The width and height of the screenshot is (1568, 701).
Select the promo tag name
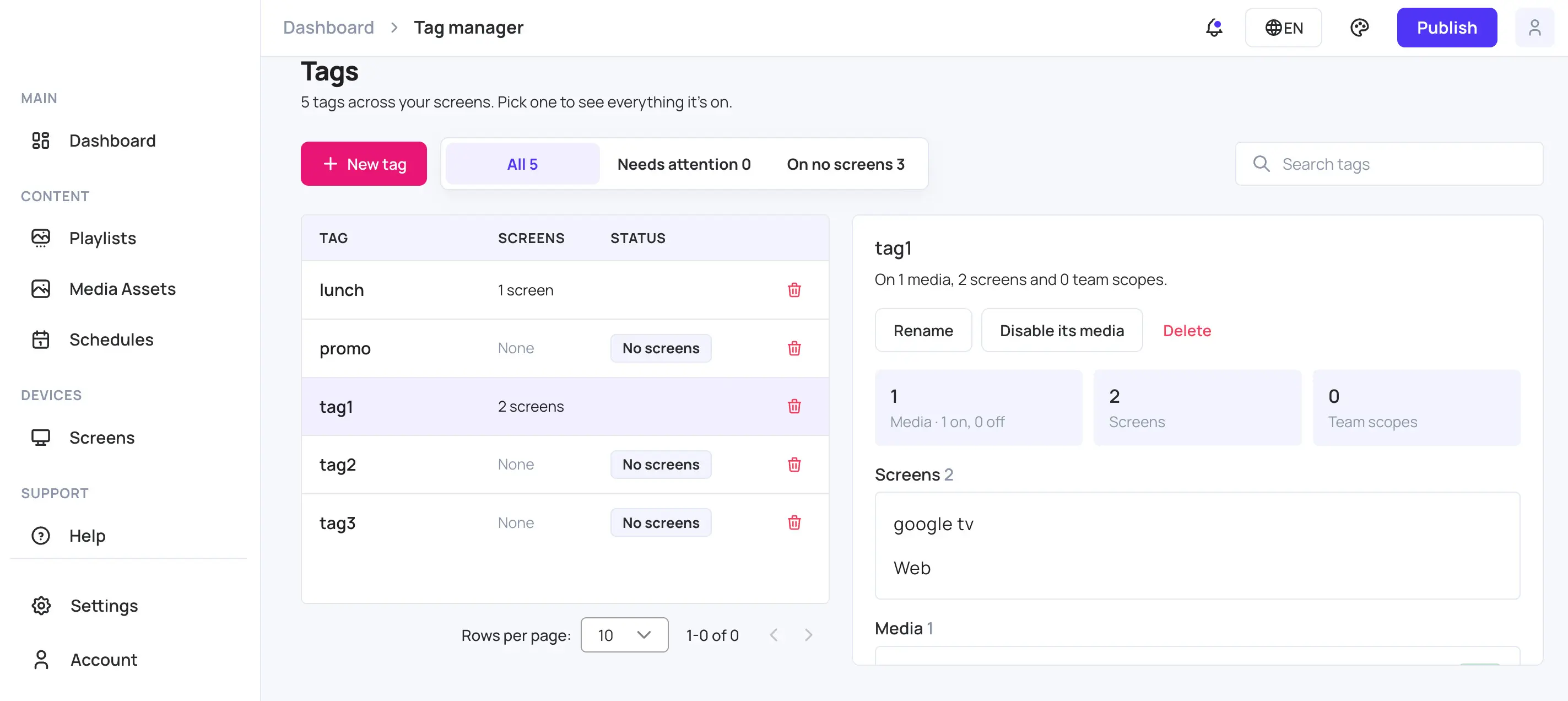pyautogui.click(x=344, y=348)
